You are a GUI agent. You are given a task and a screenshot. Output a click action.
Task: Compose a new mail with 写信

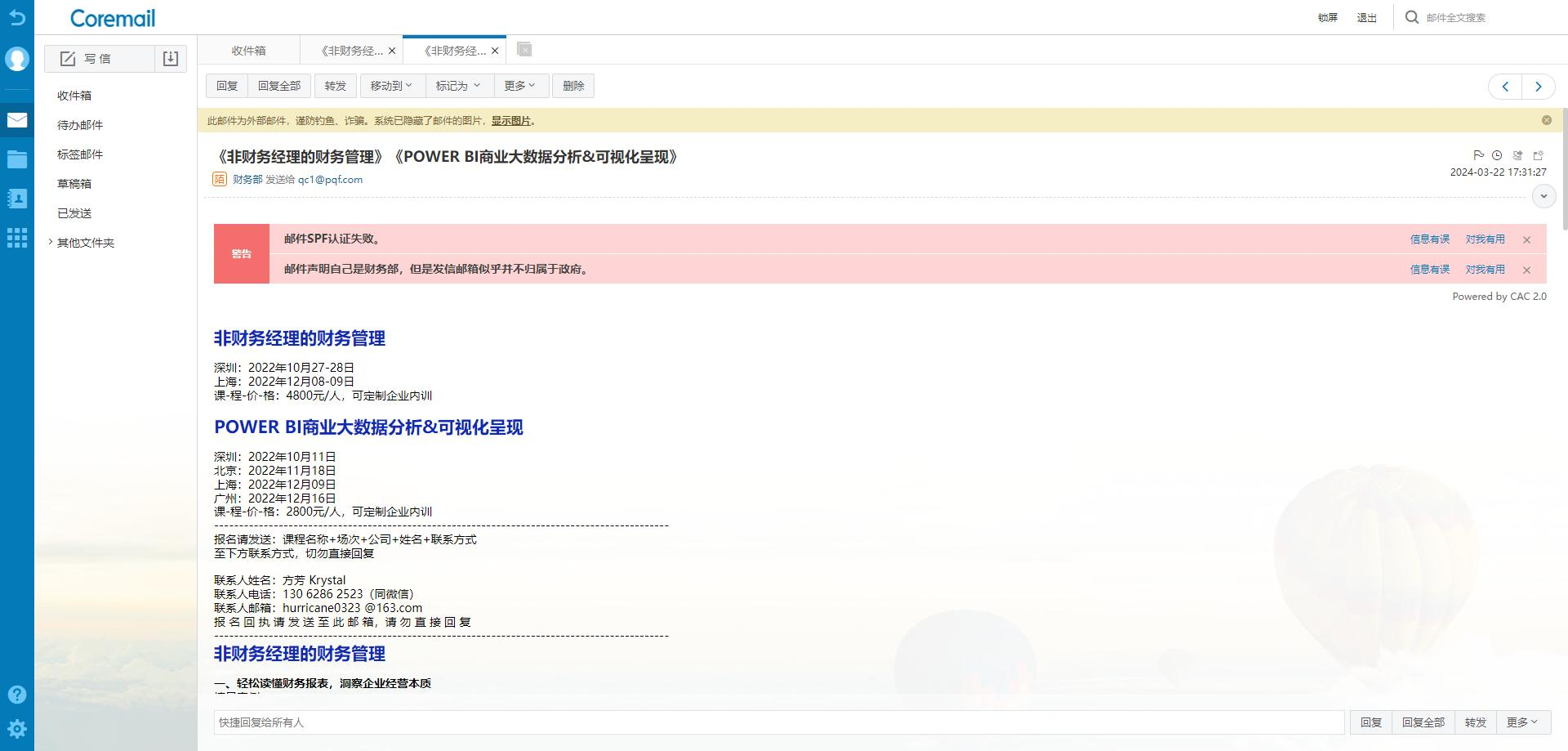99,59
